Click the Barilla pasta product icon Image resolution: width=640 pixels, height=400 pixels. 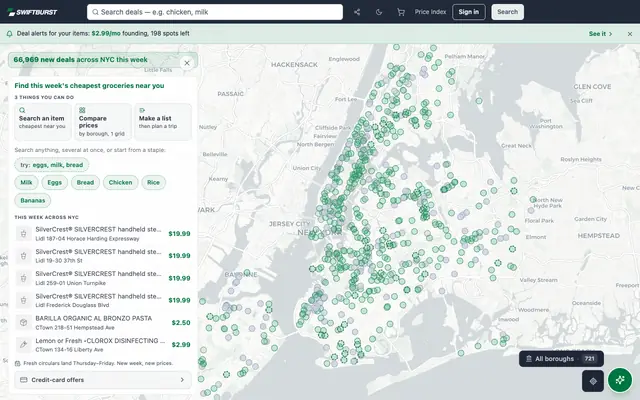[24, 322]
